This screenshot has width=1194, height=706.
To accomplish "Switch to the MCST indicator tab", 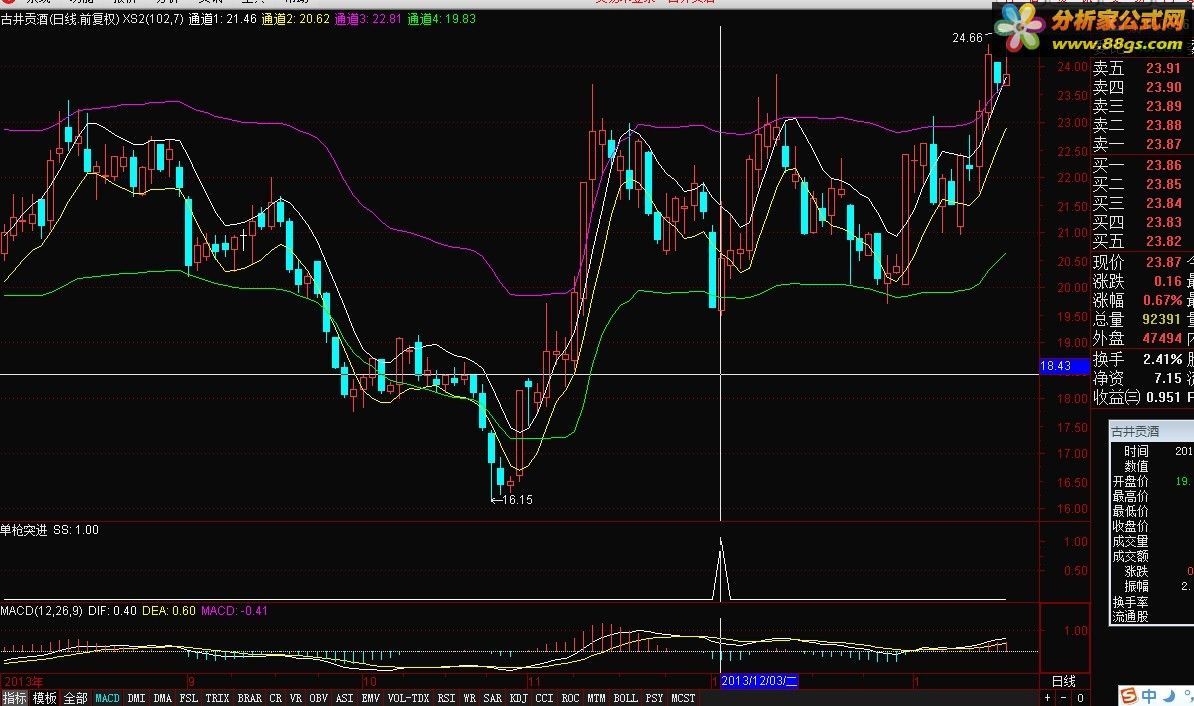I will click(x=683, y=698).
